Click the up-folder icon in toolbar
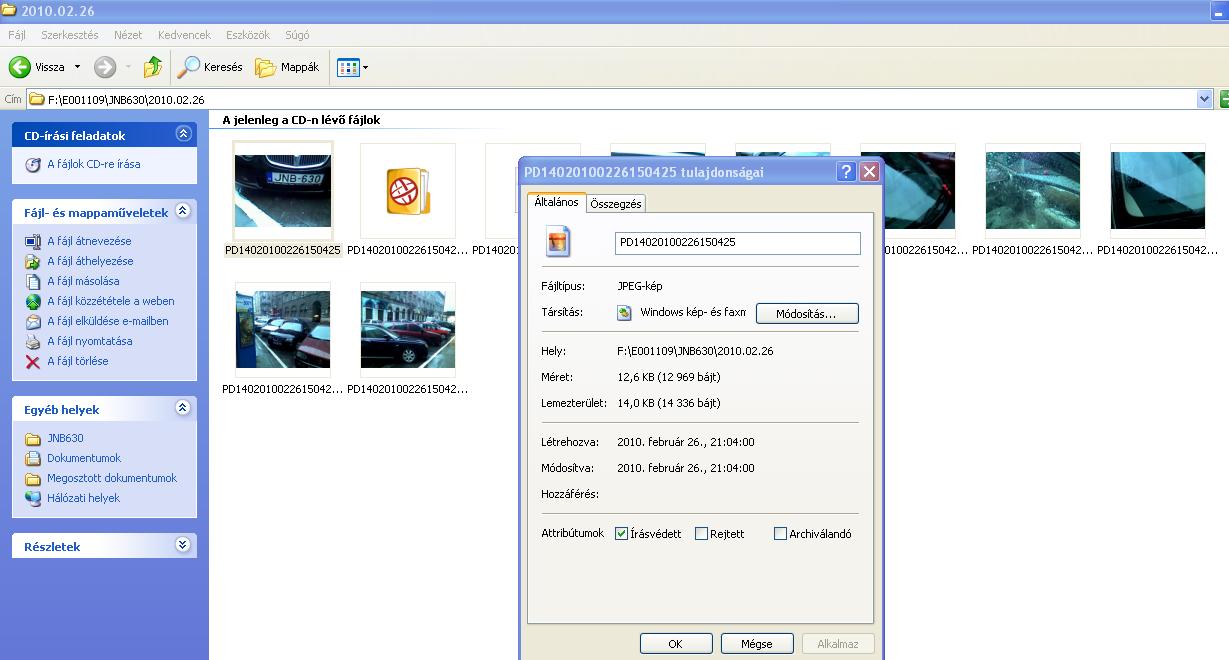The image size is (1229, 660). [x=153, y=67]
